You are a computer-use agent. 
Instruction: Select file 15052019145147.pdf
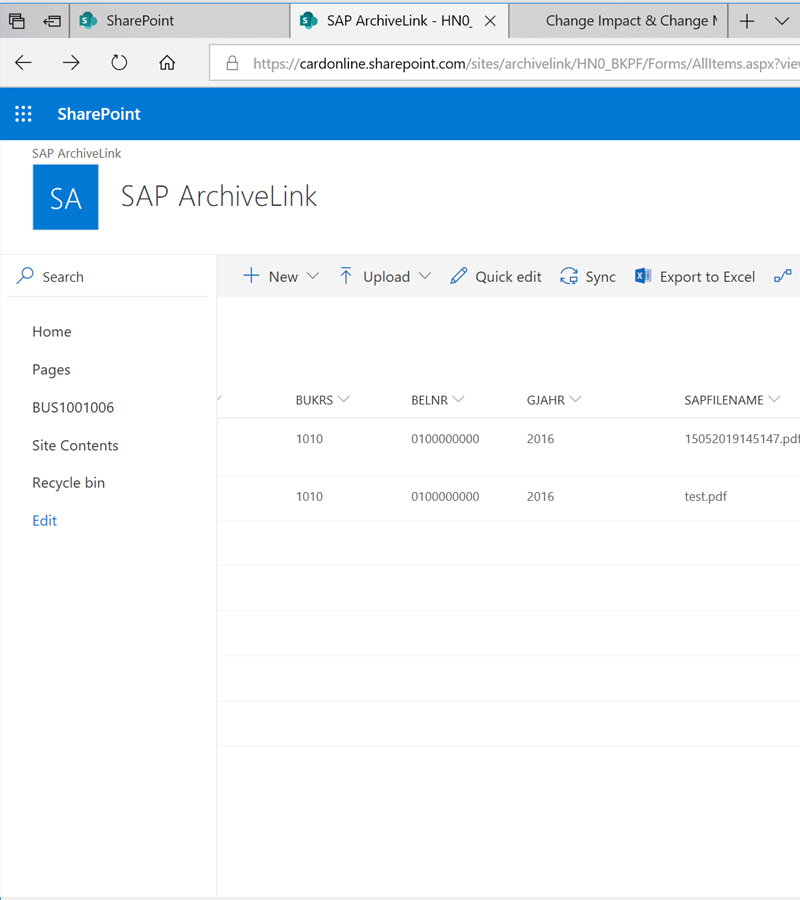(741, 439)
